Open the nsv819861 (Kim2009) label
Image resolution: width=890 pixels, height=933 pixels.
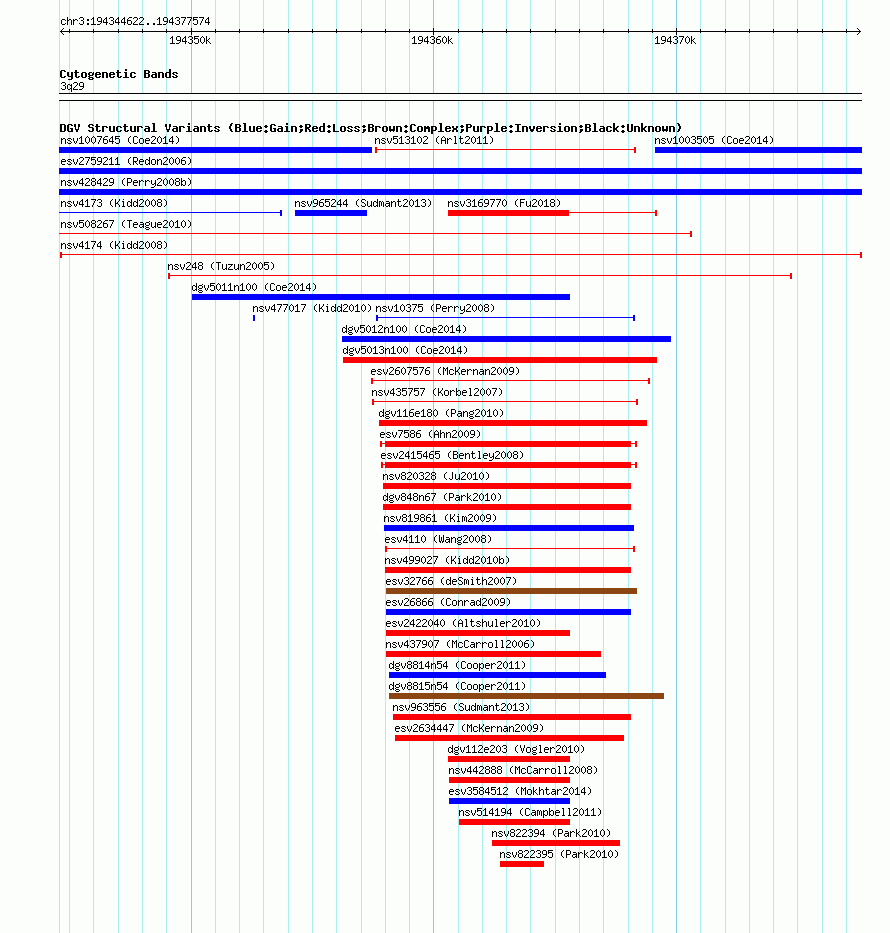pyautogui.click(x=440, y=518)
